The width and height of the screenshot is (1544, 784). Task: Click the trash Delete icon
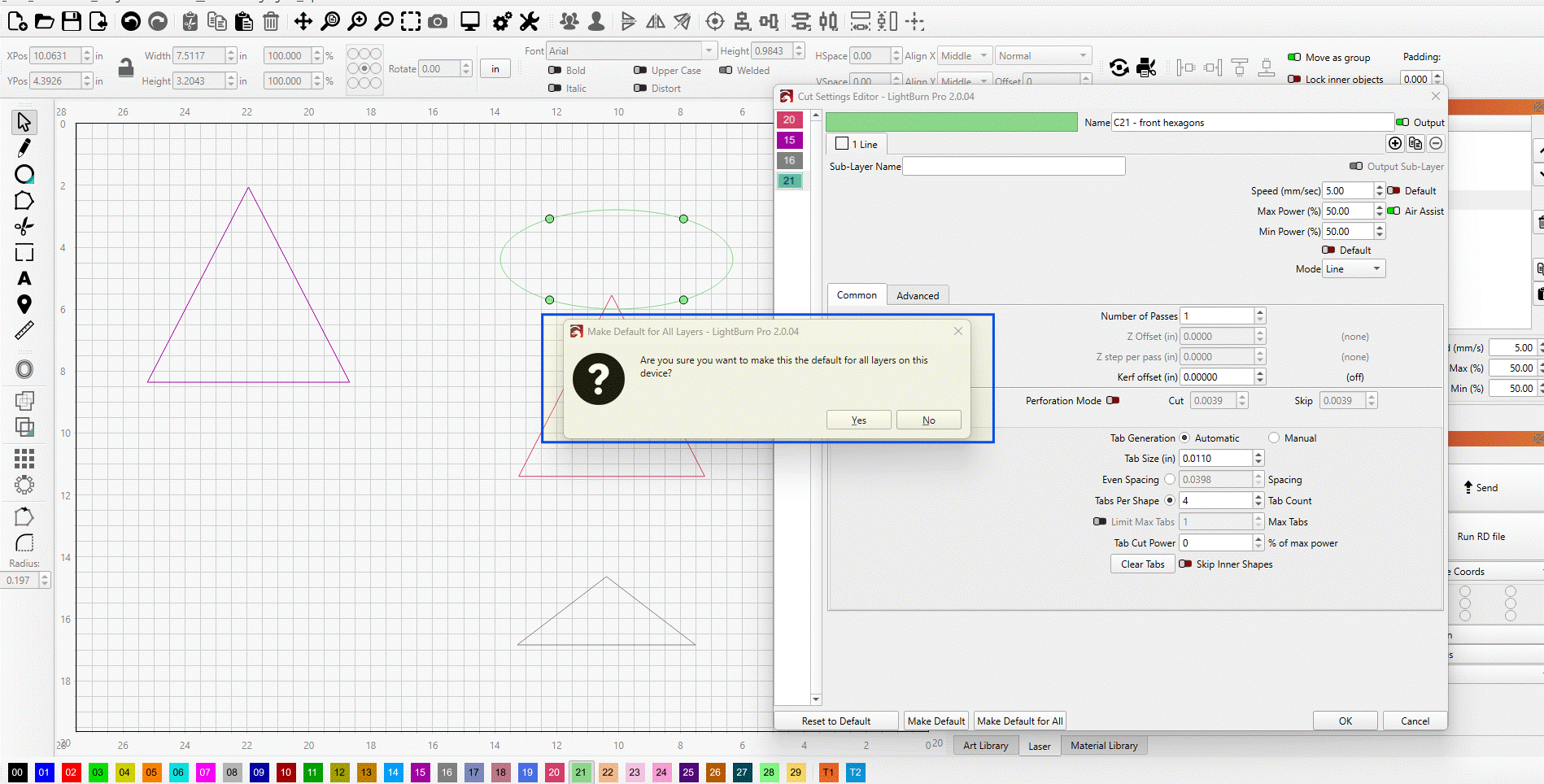(271, 22)
